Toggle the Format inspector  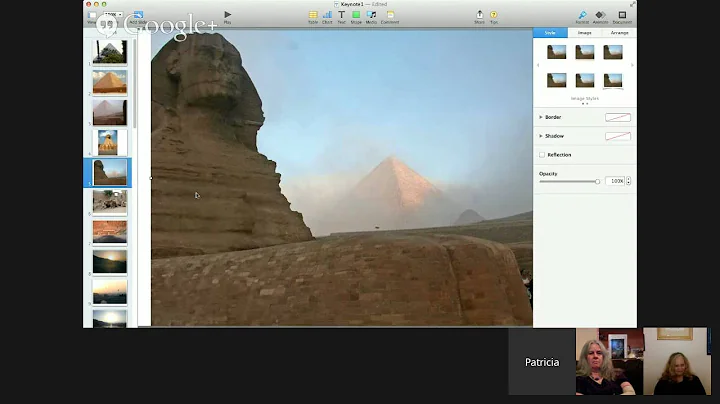(582, 17)
